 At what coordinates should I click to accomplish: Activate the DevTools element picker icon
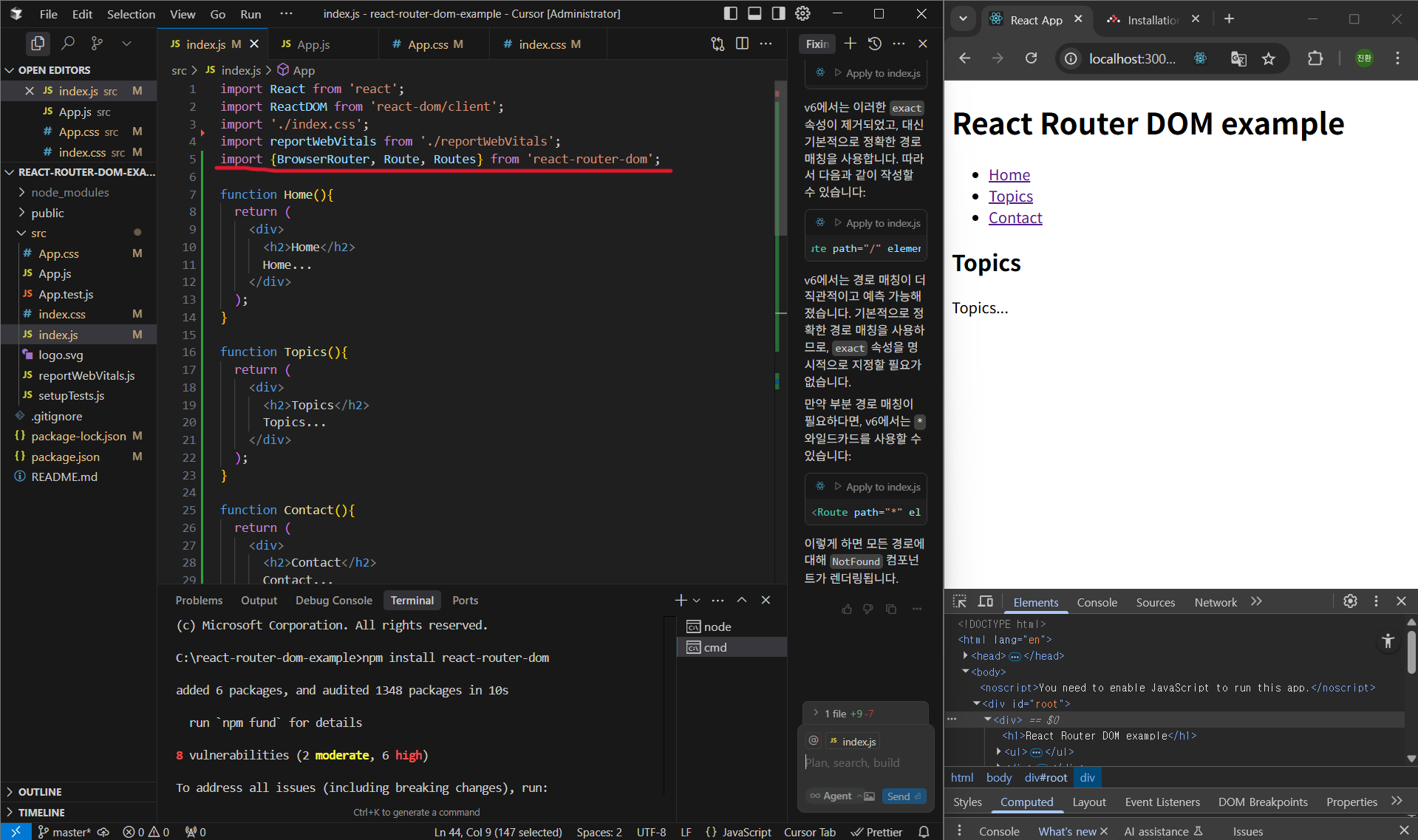tap(960, 601)
